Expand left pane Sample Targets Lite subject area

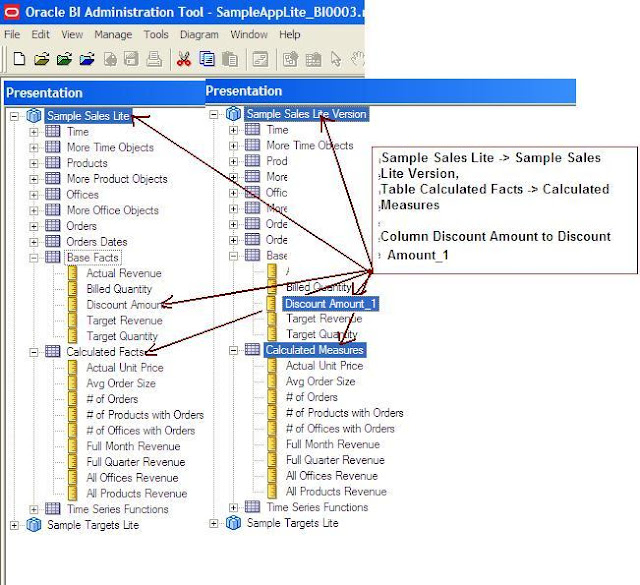(14, 525)
